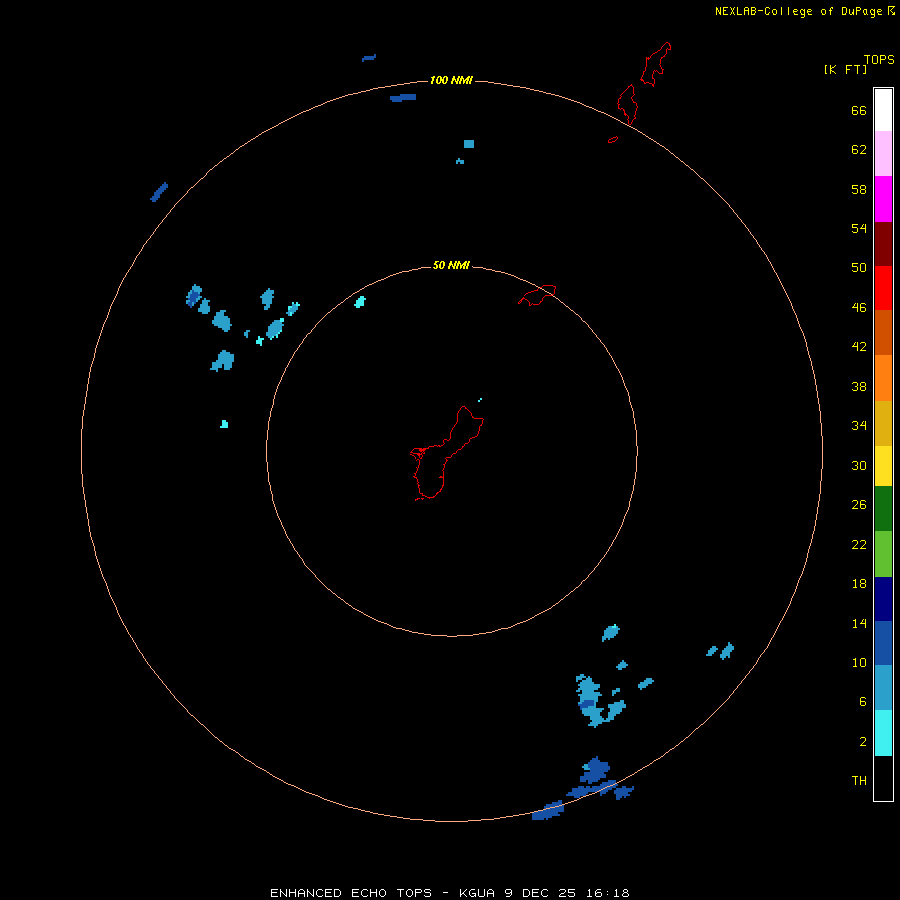Click the "ENHANCED ECHO TOPS" title text
The image size is (900, 900).
pos(351,893)
